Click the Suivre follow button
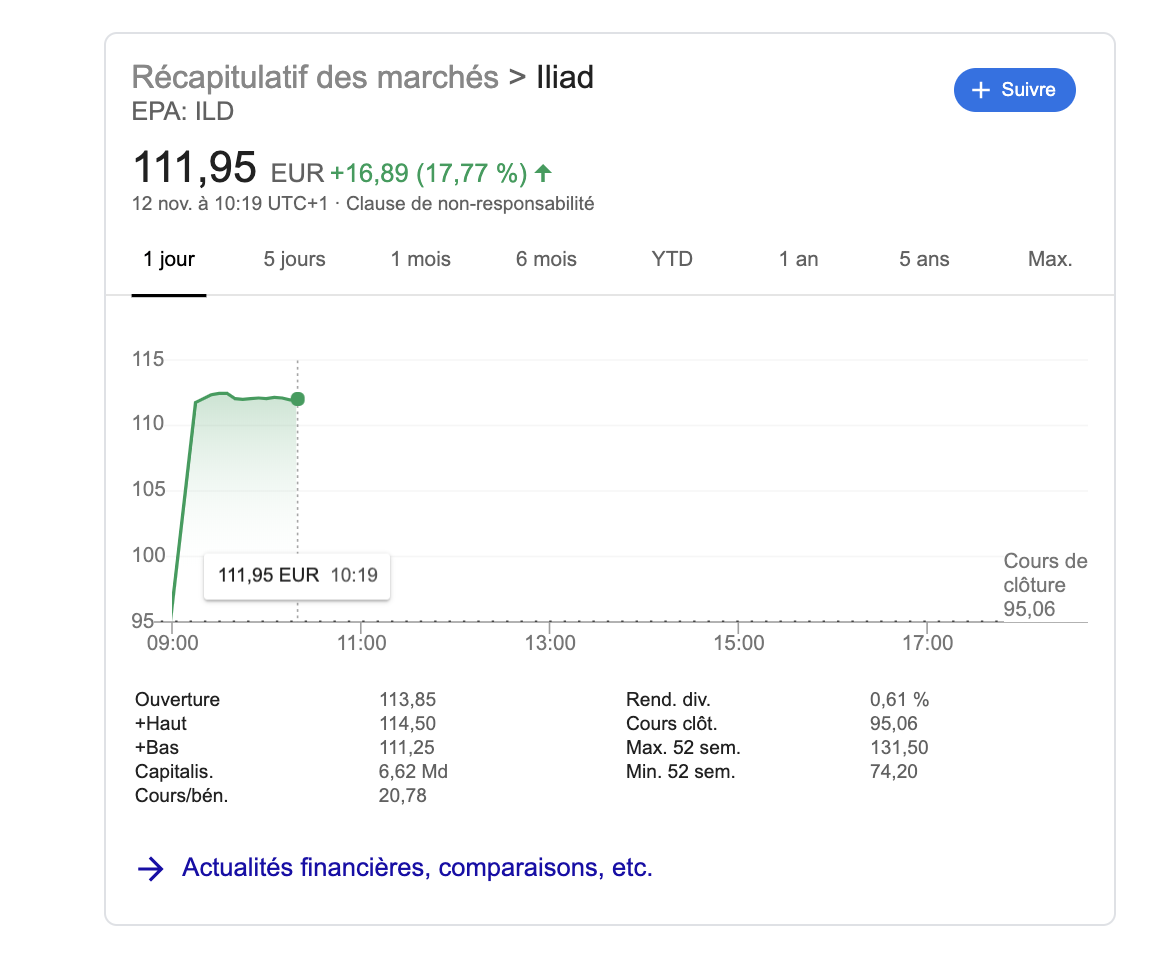This screenshot has width=1166, height=960. [x=1014, y=90]
